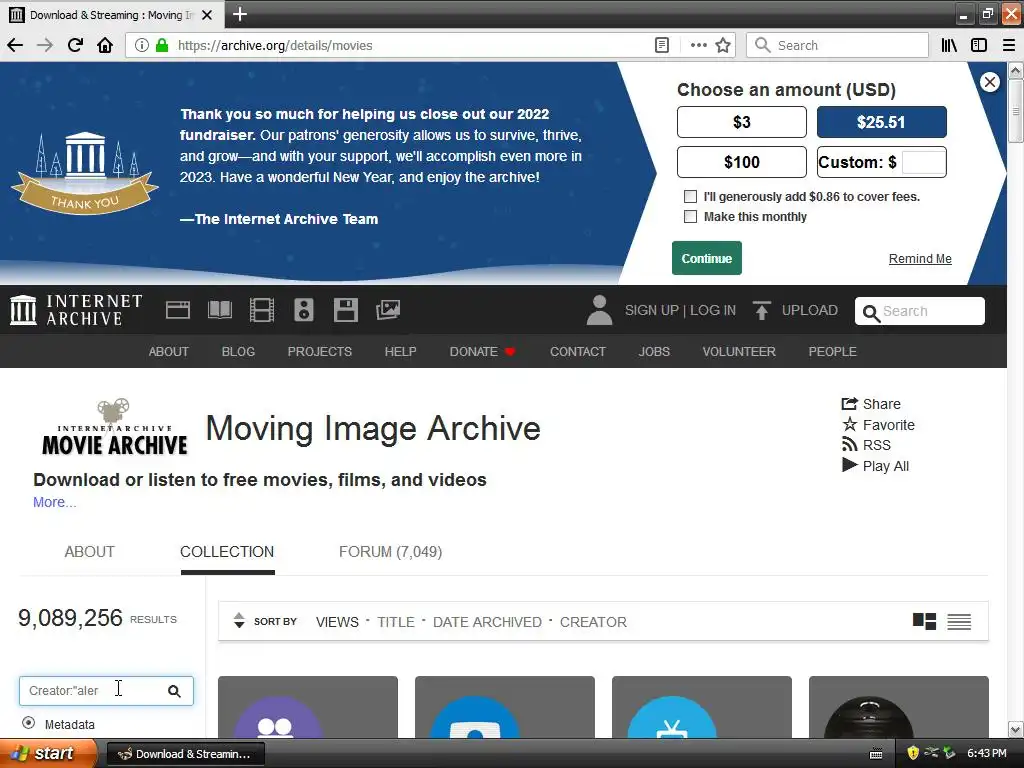Open the Images icon in Archive nav

point(388,310)
